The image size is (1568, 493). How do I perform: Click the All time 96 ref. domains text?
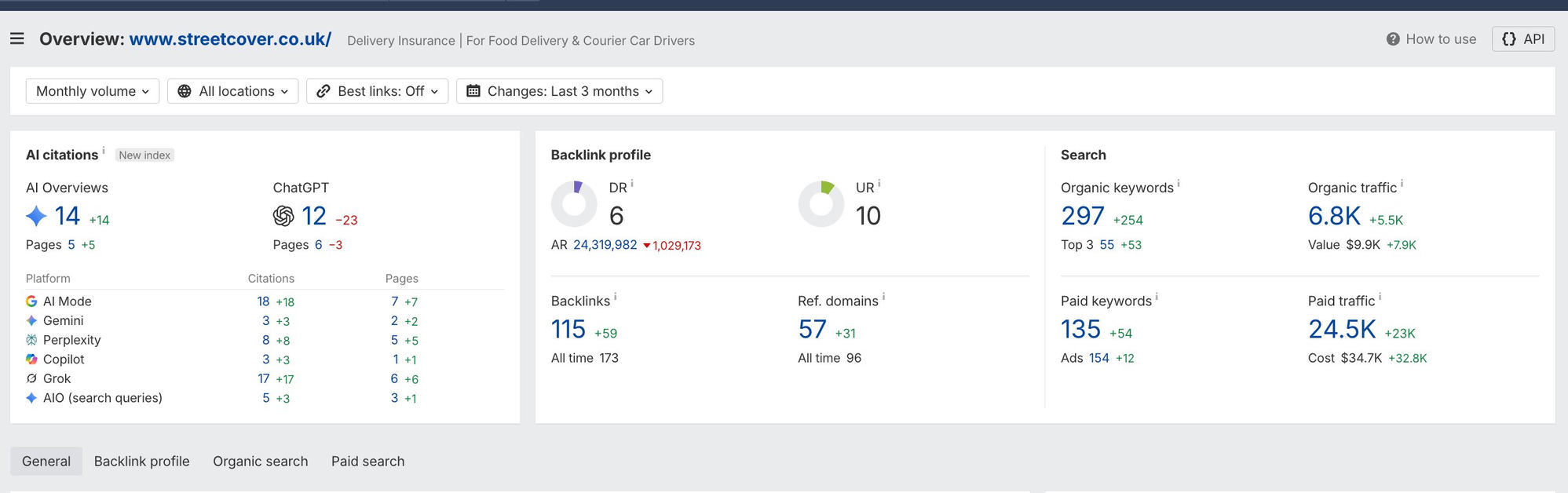click(830, 358)
